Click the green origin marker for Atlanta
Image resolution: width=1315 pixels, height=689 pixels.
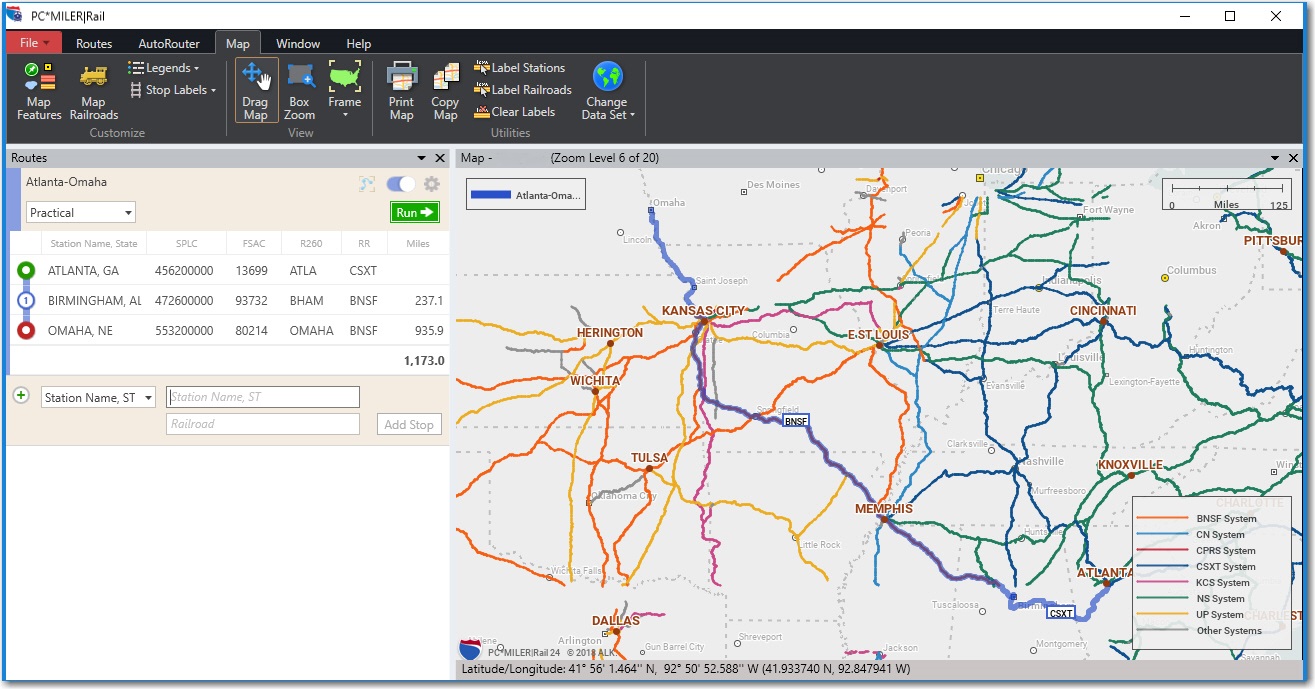[x=26, y=270]
